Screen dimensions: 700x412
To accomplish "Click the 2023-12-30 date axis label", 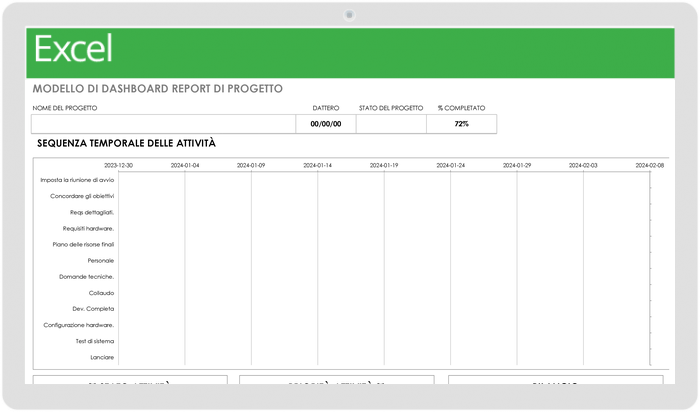I will pyautogui.click(x=118, y=165).
